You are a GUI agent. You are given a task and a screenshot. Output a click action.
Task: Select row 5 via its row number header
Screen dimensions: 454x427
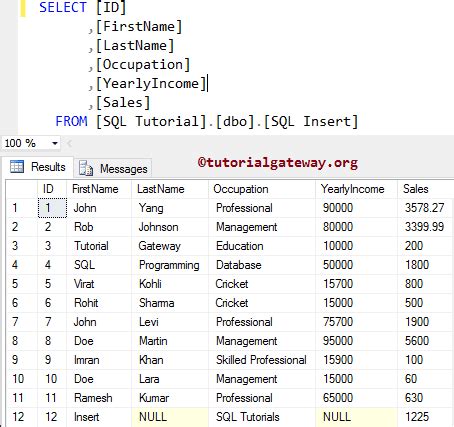point(21,284)
